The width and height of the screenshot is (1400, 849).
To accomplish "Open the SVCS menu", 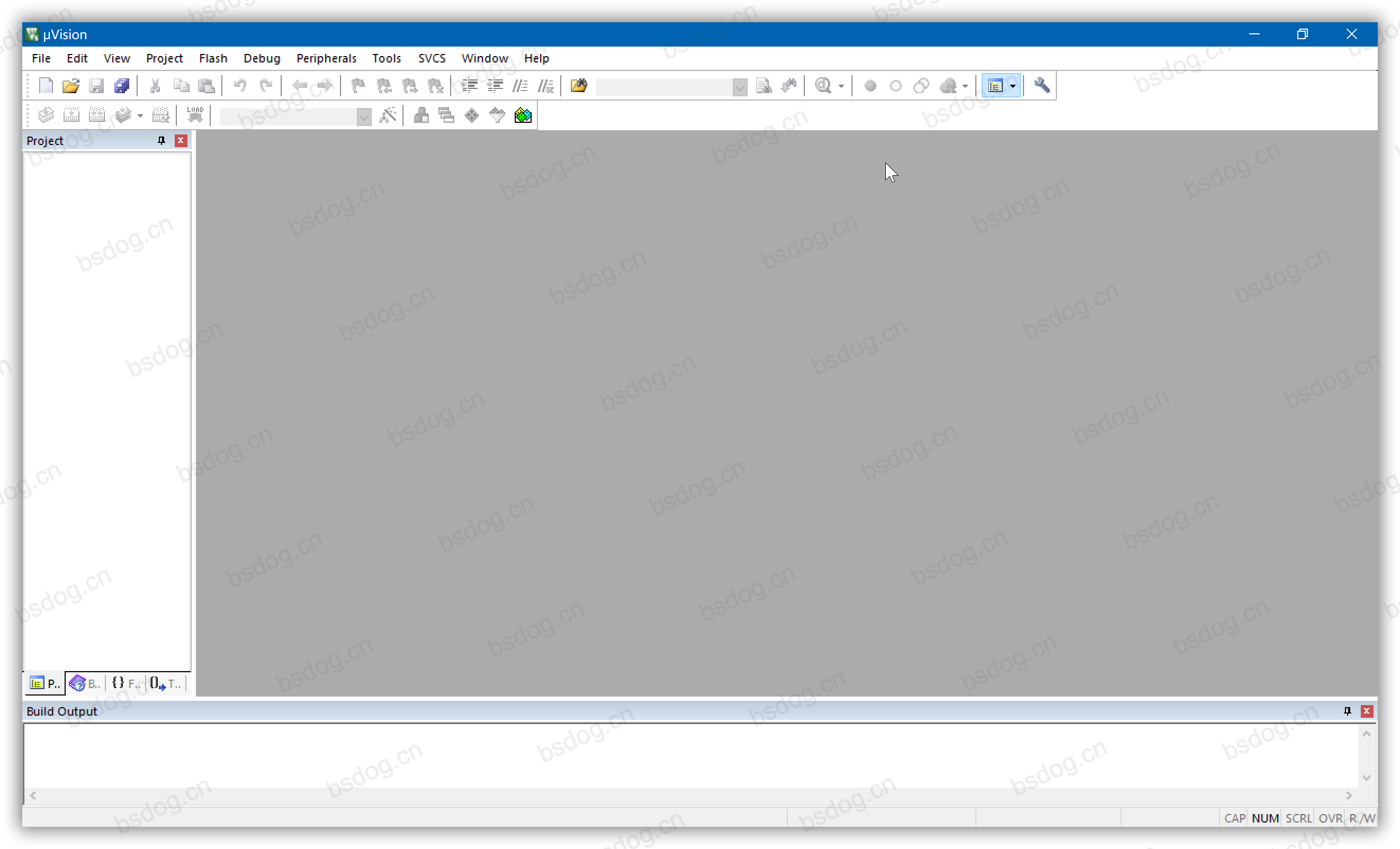I will (x=432, y=58).
